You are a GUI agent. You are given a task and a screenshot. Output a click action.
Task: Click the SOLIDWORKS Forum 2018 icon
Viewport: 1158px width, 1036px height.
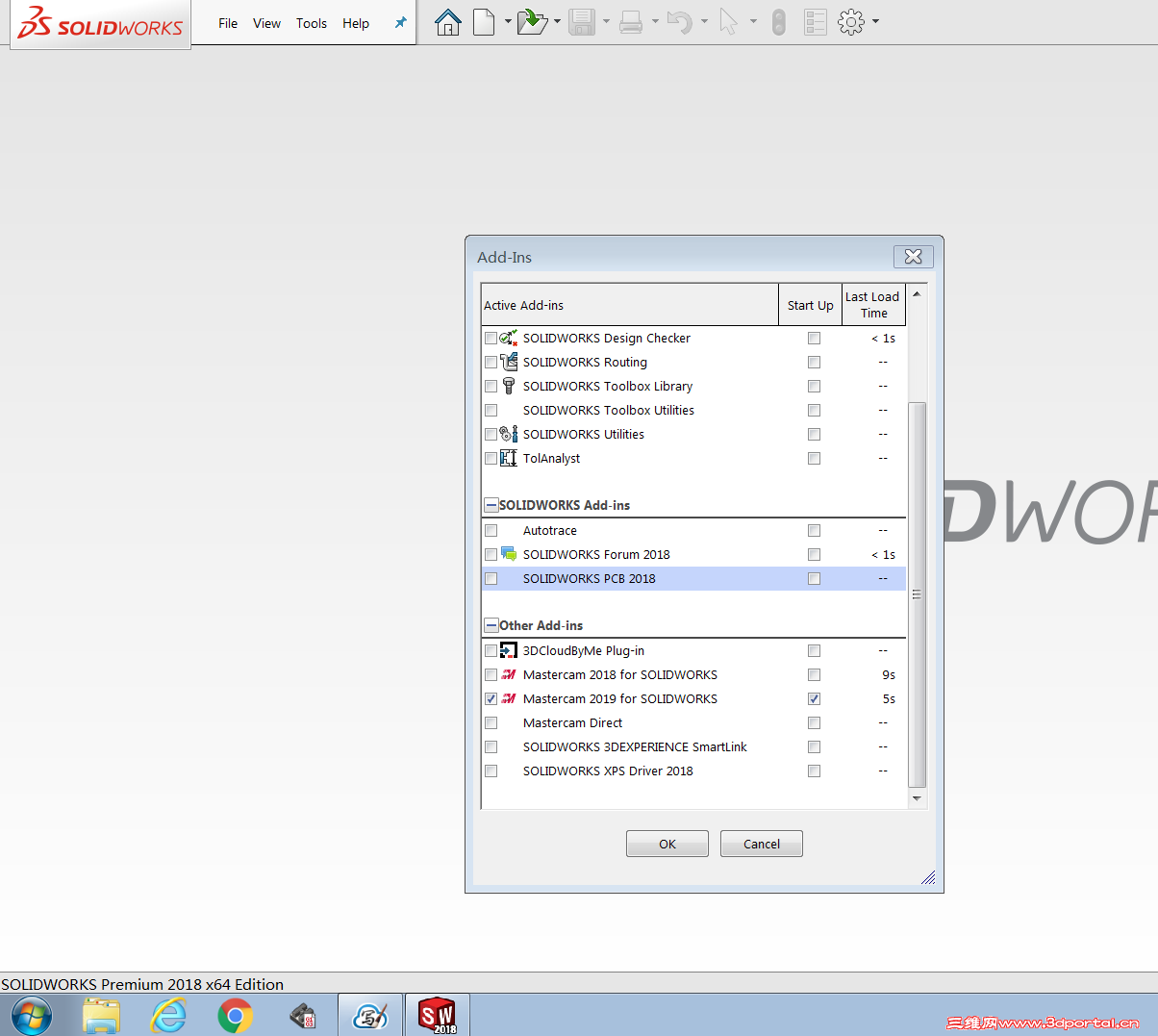click(509, 554)
